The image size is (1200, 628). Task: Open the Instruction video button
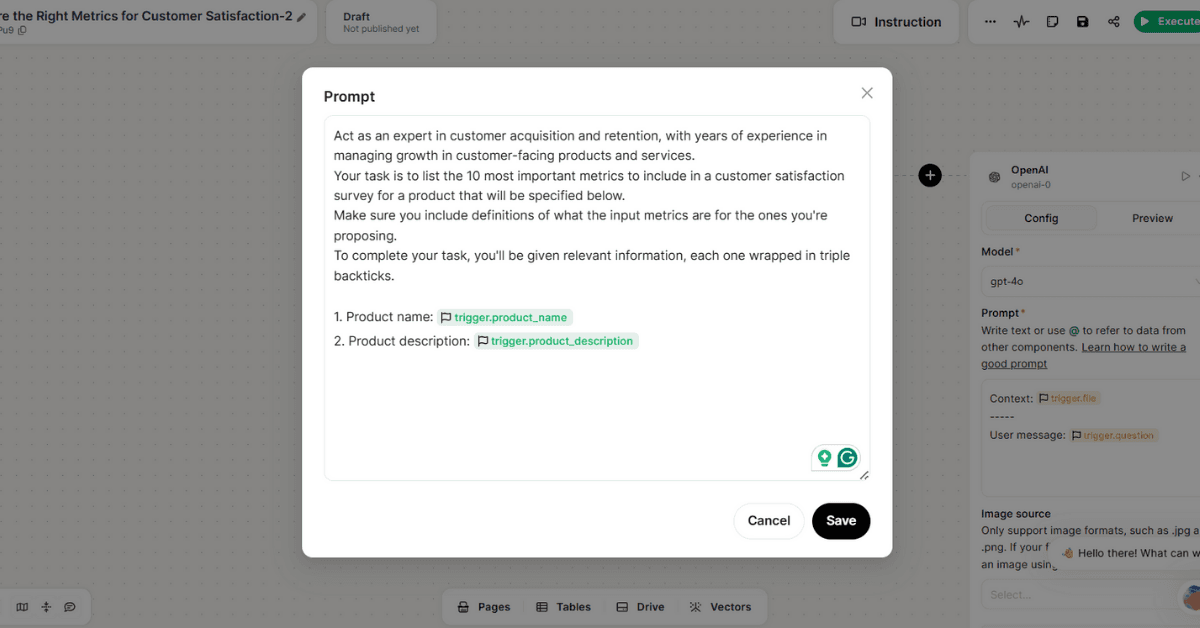[x=896, y=22]
